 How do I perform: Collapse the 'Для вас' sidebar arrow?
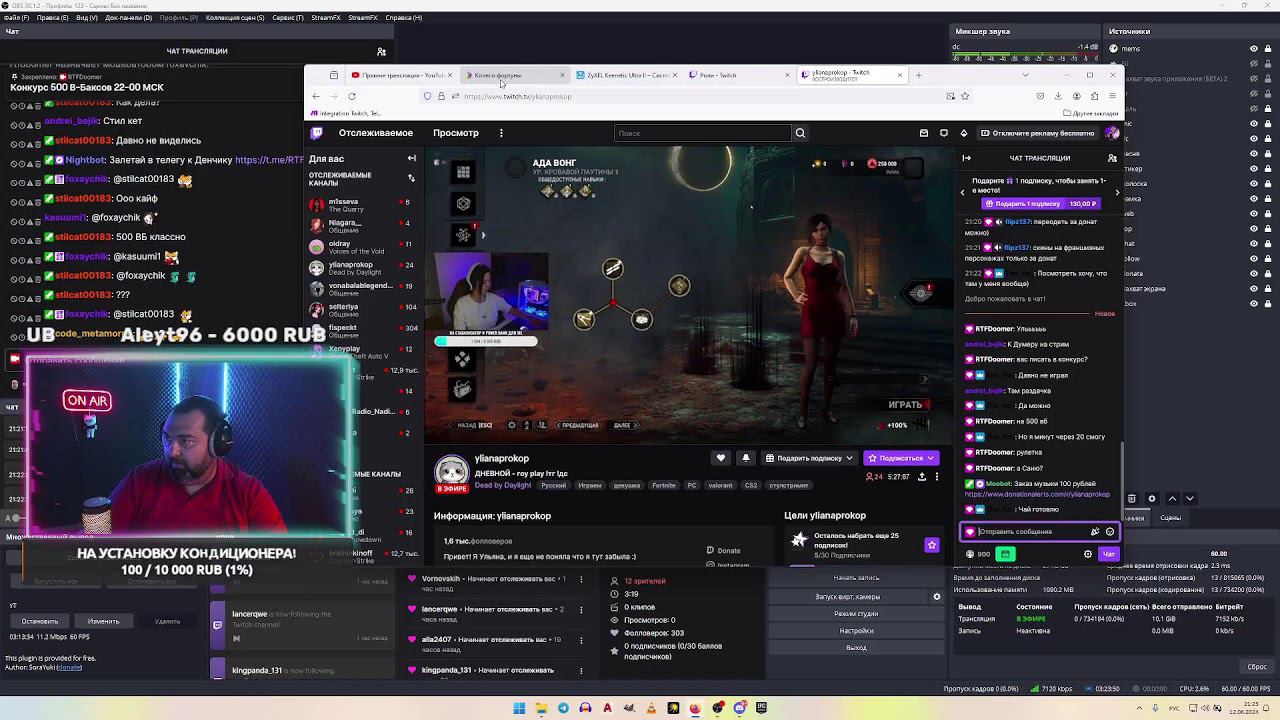(411, 158)
